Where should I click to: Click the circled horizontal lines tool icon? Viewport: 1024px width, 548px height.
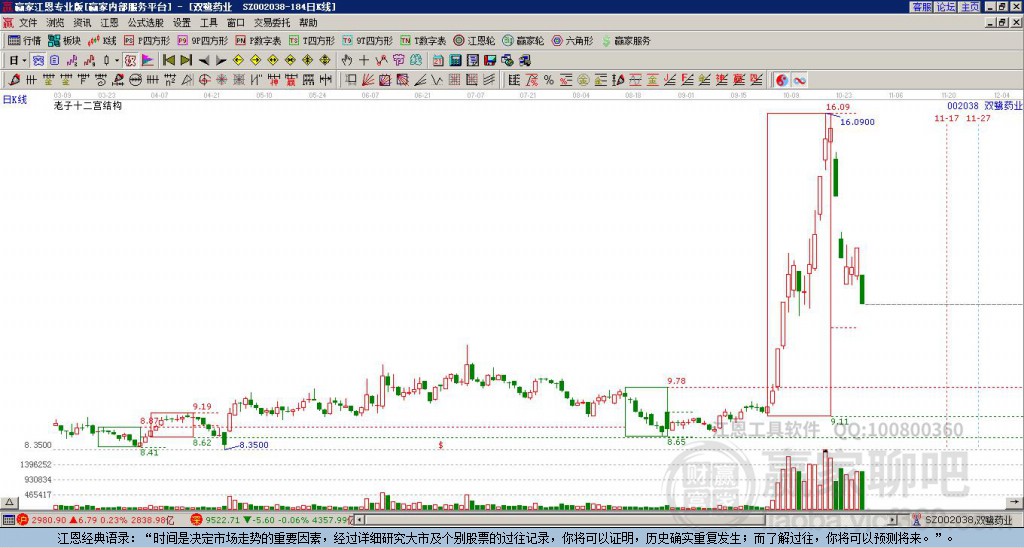[x=135, y=80]
